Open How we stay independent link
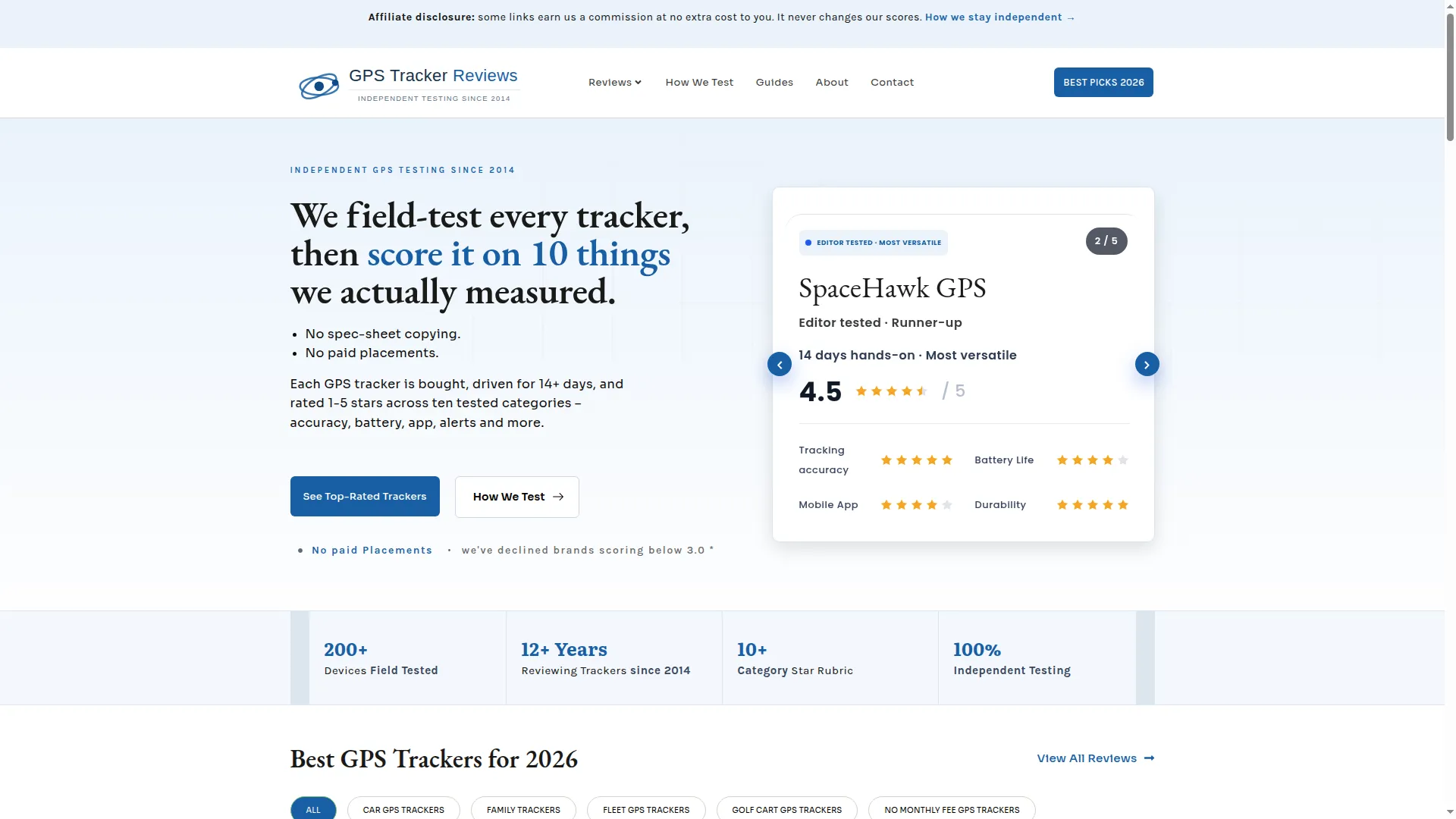This screenshot has width=1456, height=819. coord(999,17)
